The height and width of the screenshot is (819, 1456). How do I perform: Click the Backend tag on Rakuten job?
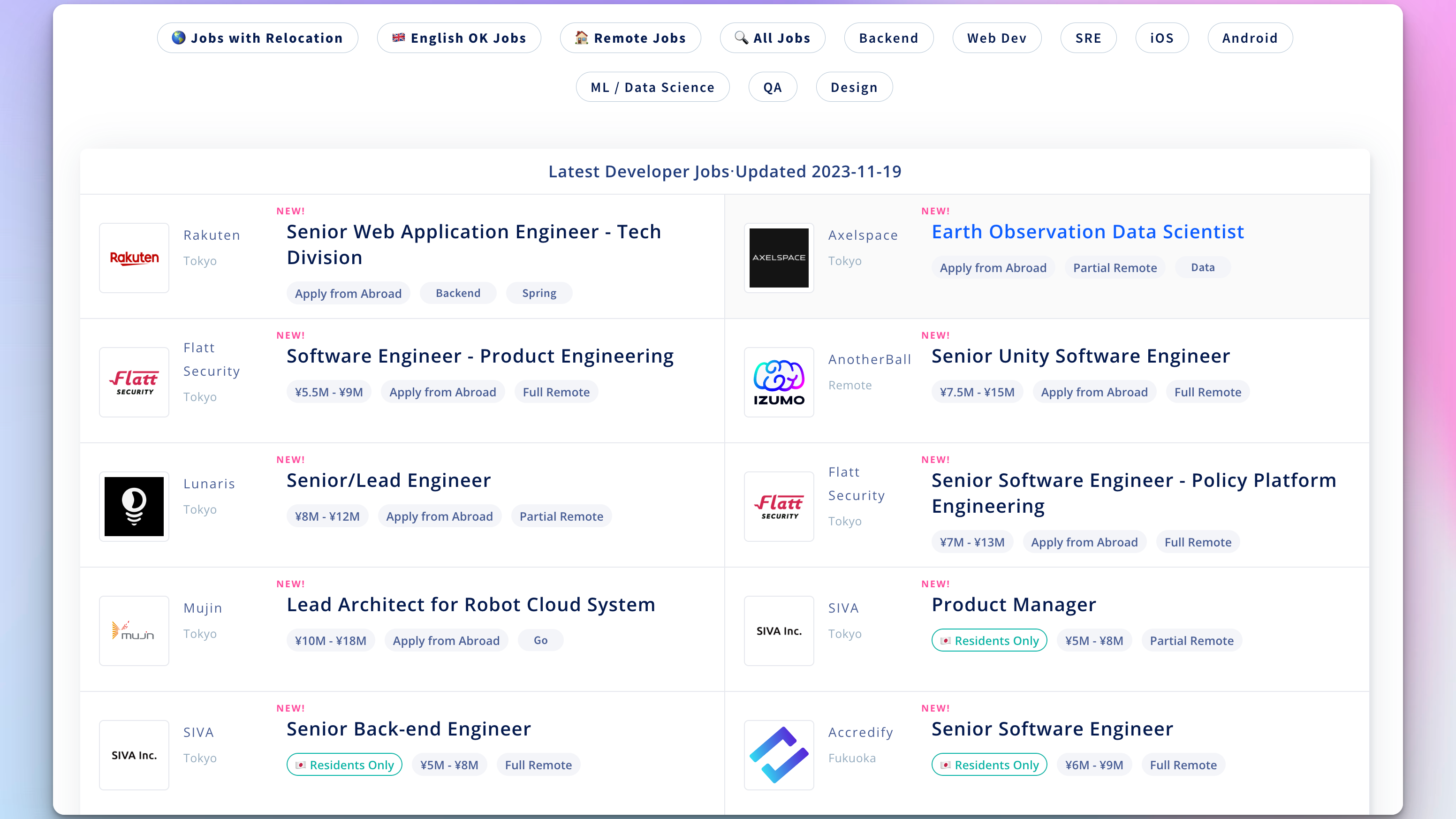coord(458,293)
